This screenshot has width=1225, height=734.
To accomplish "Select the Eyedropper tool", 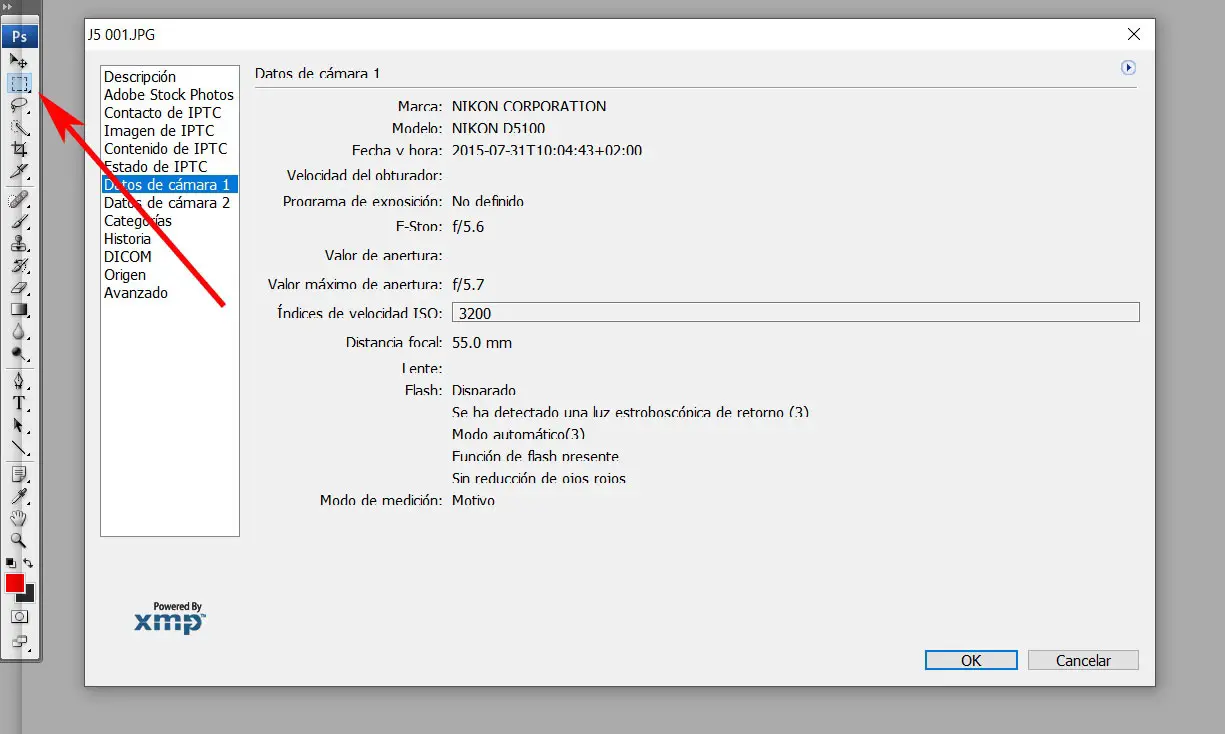I will [19, 496].
